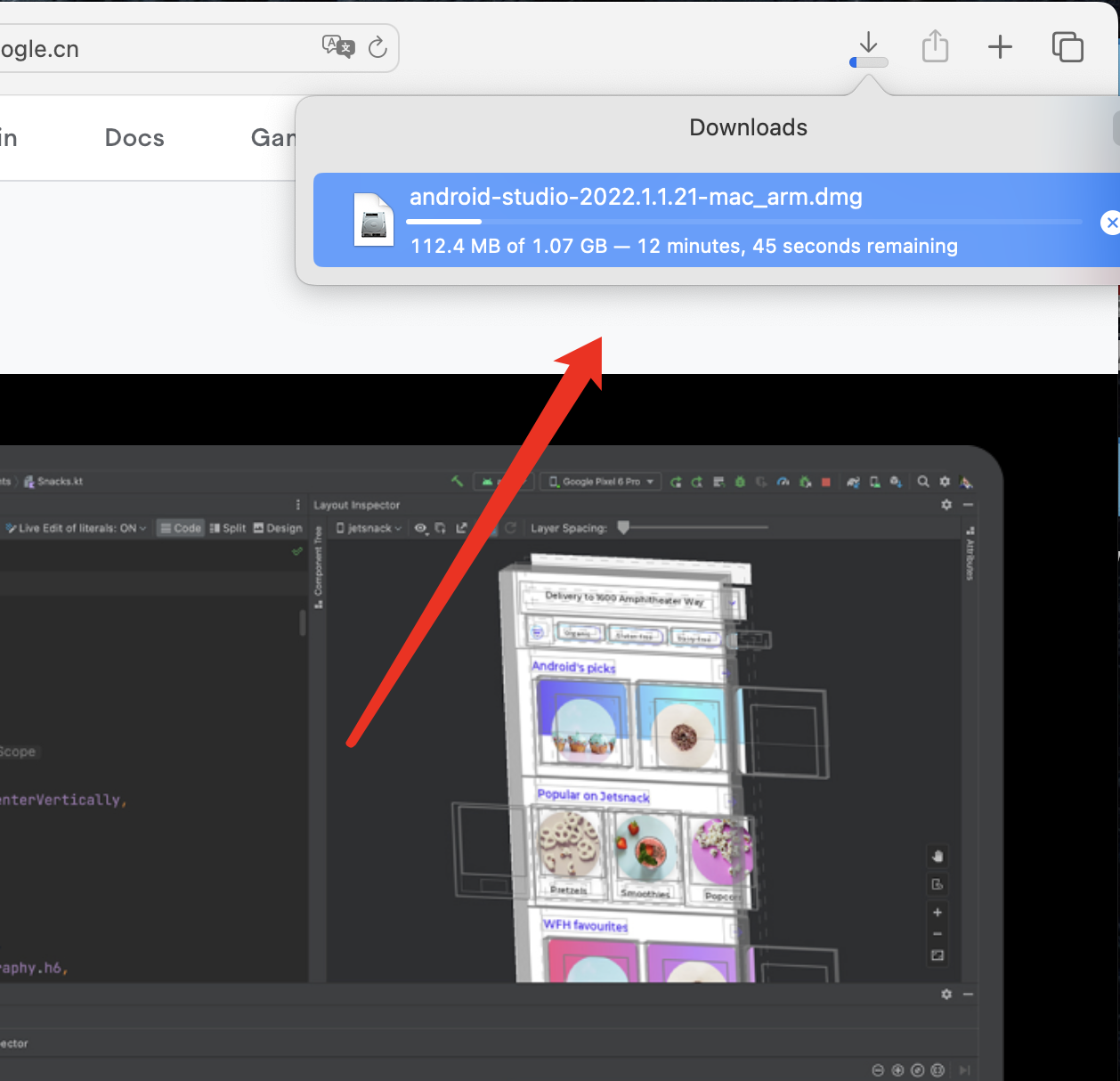The height and width of the screenshot is (1081, 1120).
Task: Open Live Edit of literals dropdown
Action: (77, 528)
